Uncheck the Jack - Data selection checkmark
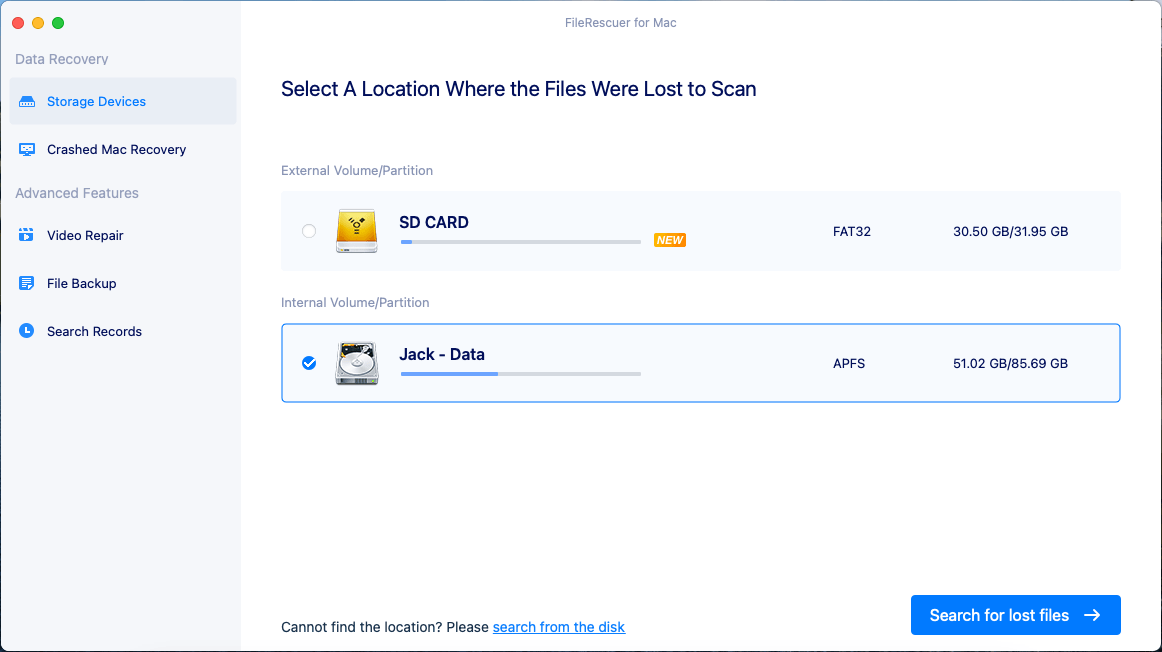 [x=309, y=363]
